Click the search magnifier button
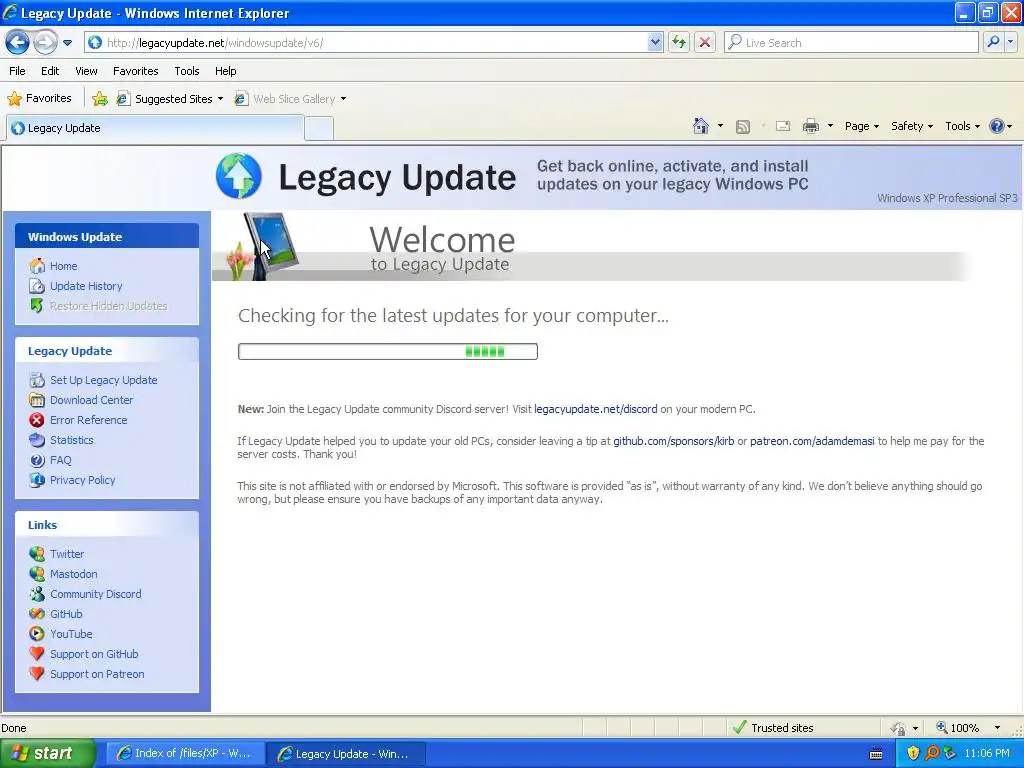 click(993, 42)
